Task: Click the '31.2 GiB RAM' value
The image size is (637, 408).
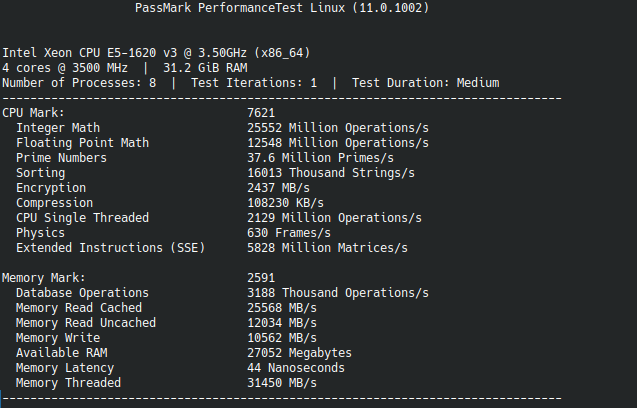Action: click(x=205, y=68)
